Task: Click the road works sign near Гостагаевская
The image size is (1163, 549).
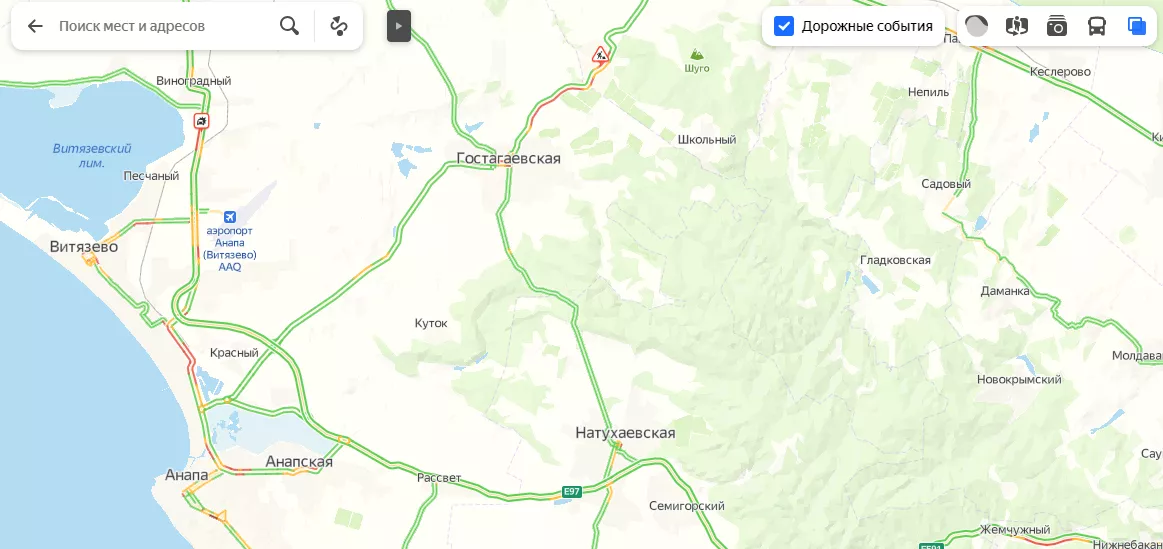Action: [x=600, y=54]
